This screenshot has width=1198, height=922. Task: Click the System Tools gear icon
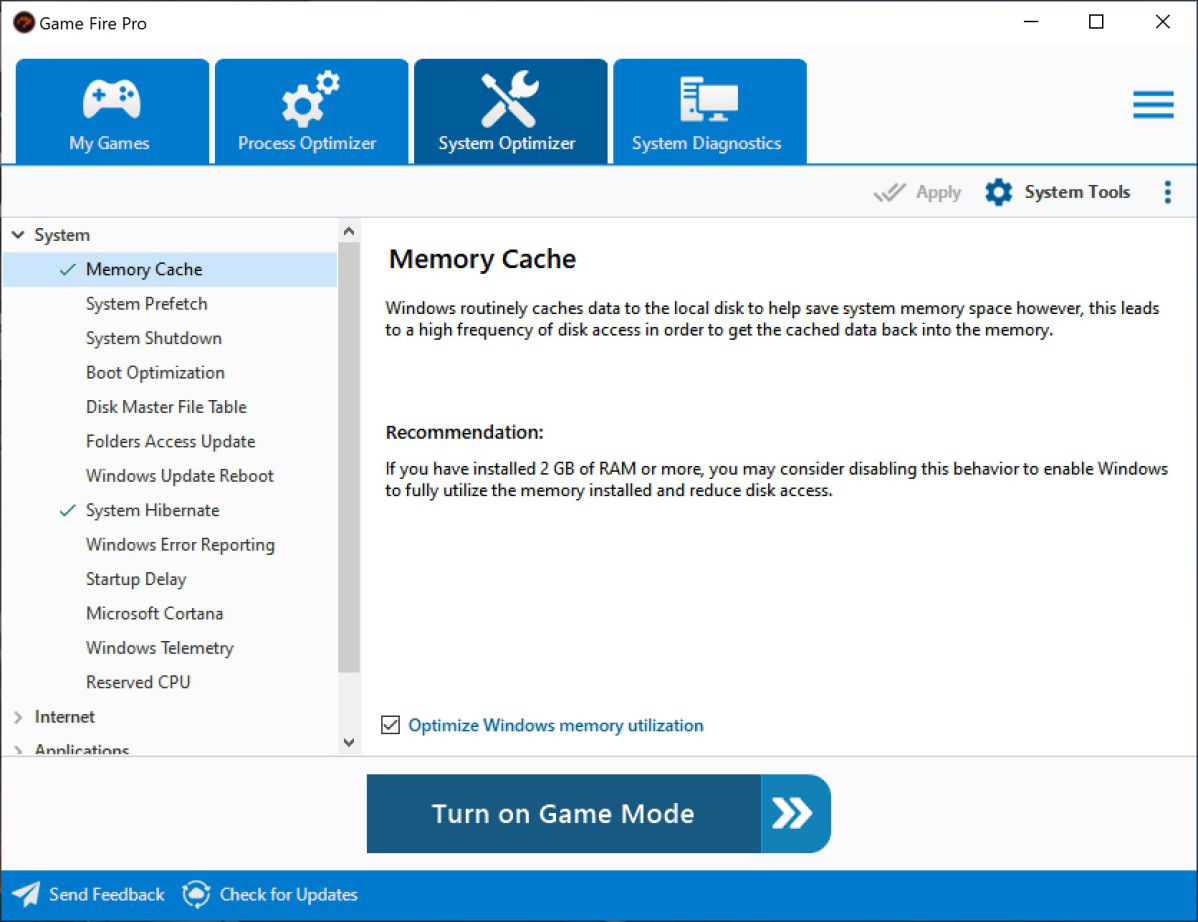click(998, 192)
